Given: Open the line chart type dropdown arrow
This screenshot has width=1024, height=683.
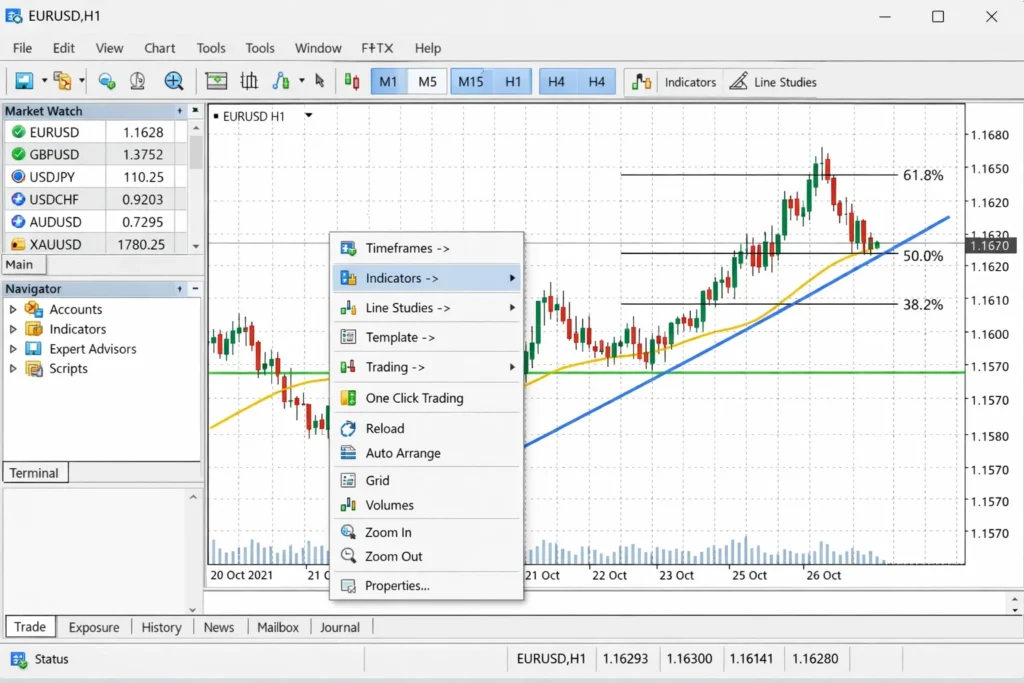Looking at the screenshot, I should point(300,81).
